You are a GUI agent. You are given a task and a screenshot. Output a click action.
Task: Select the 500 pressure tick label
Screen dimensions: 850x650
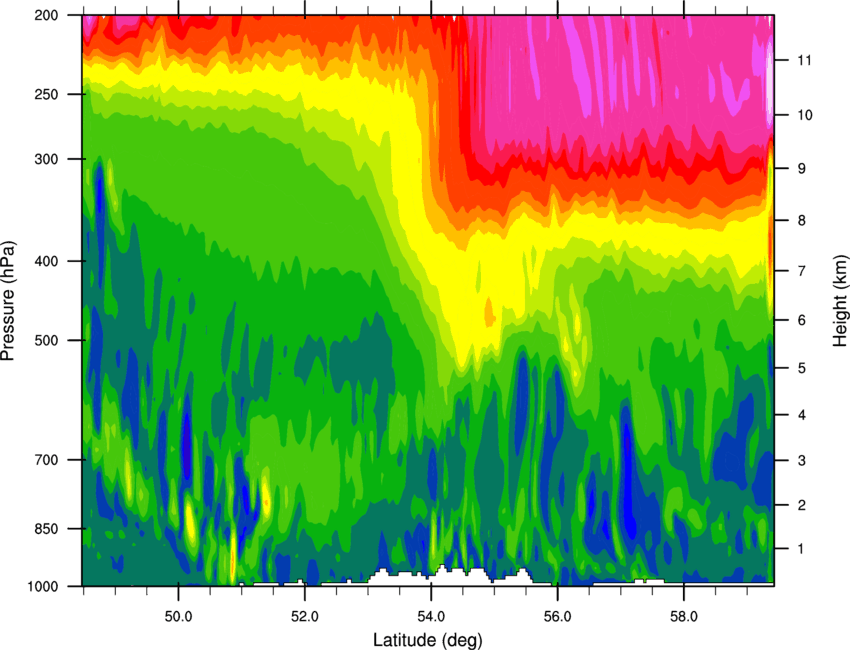[x=47, y=340]
